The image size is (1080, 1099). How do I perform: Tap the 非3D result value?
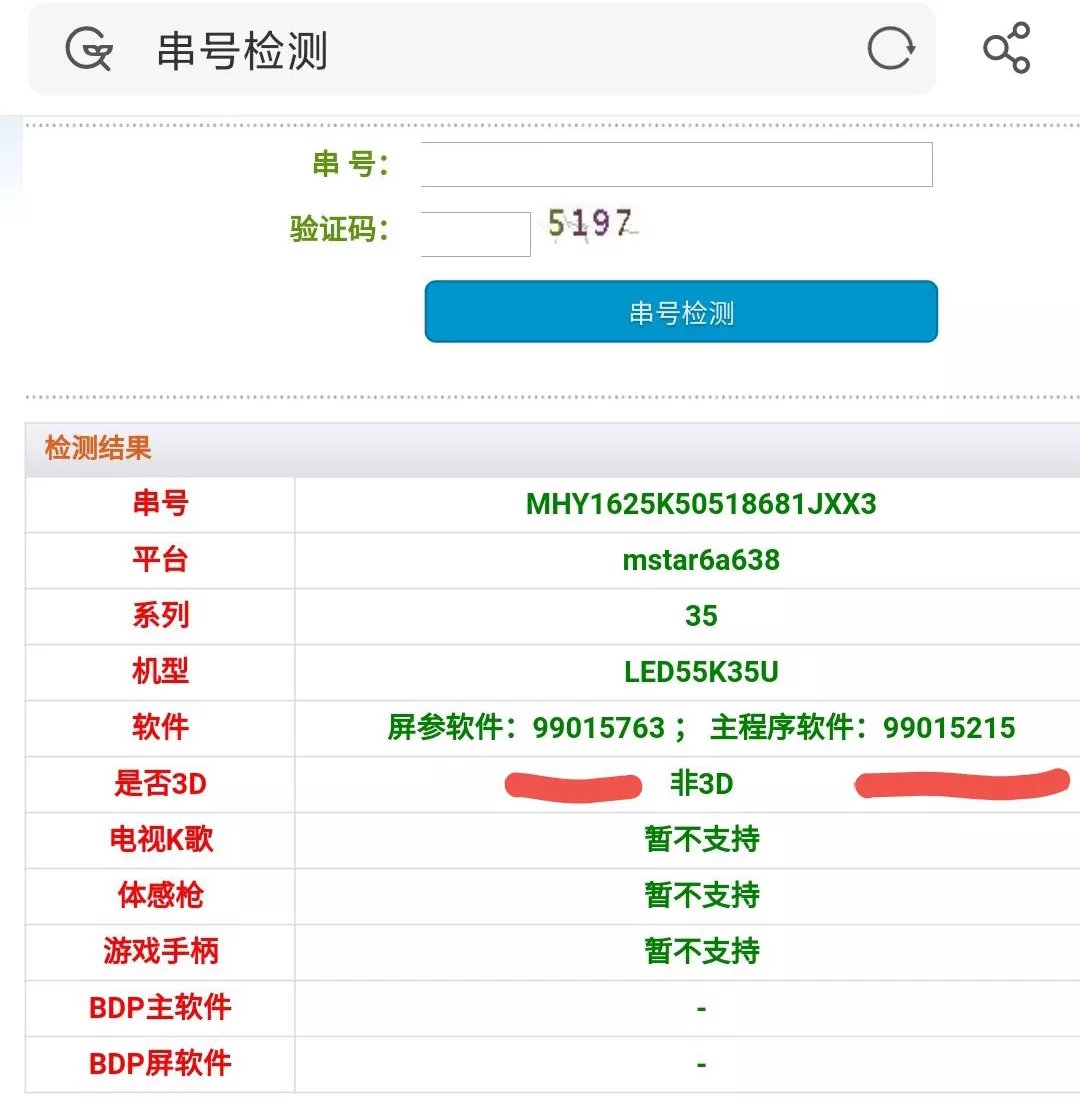[701, 784]
